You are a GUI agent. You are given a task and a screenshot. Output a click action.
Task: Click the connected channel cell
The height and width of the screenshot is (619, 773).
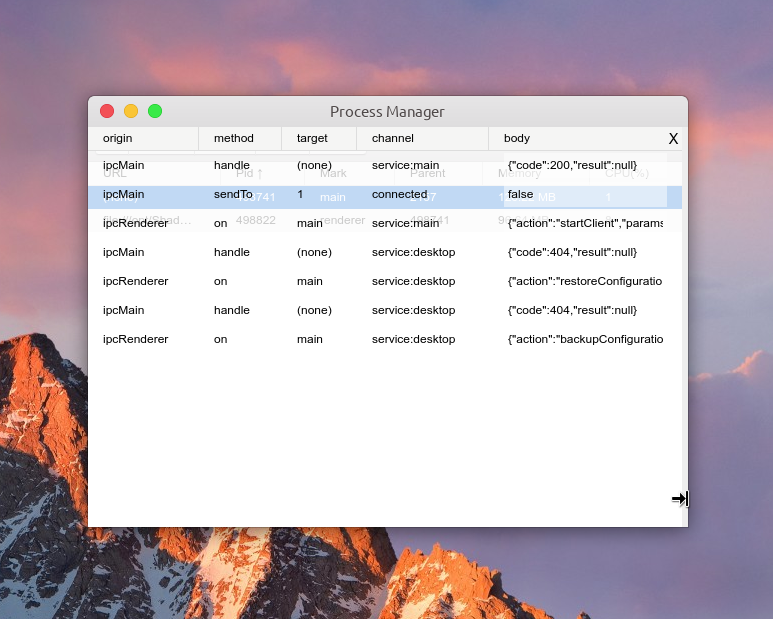click(399, 194)
